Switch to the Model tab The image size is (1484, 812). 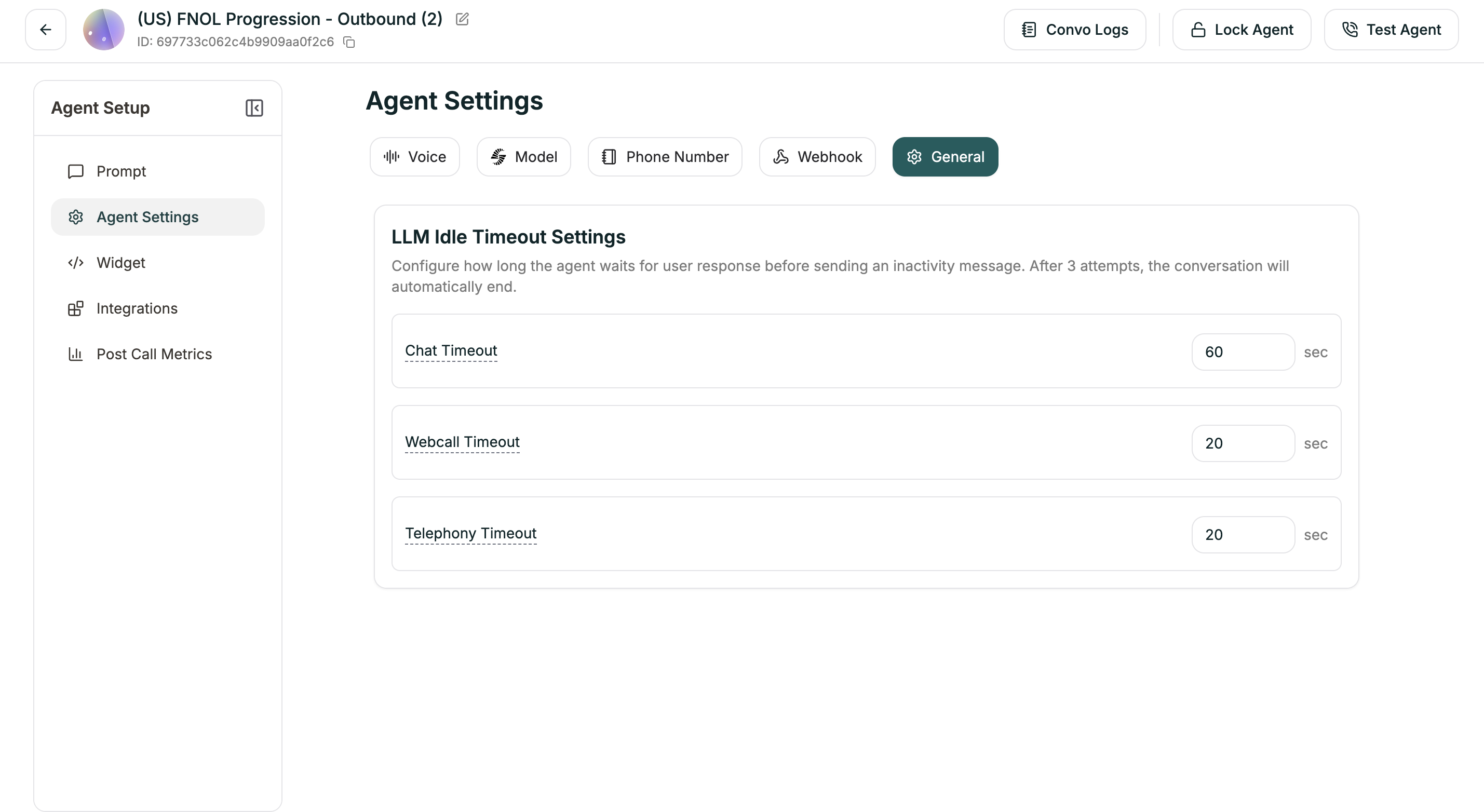524,157
